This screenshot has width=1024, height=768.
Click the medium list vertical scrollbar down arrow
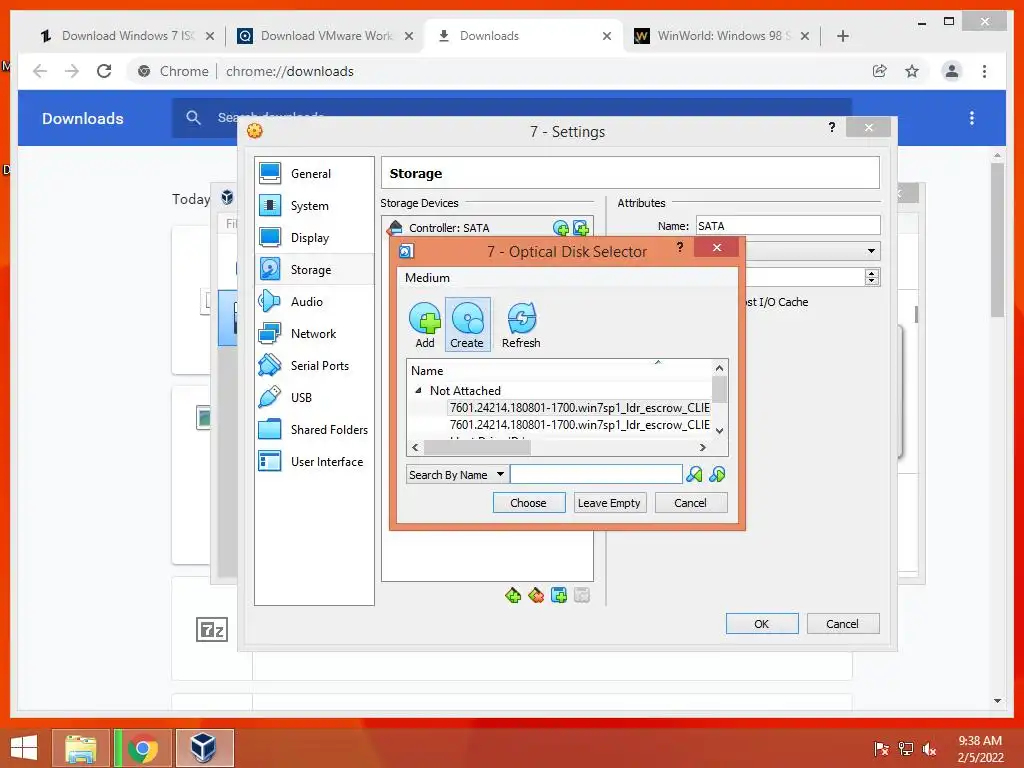coord(719,430)
